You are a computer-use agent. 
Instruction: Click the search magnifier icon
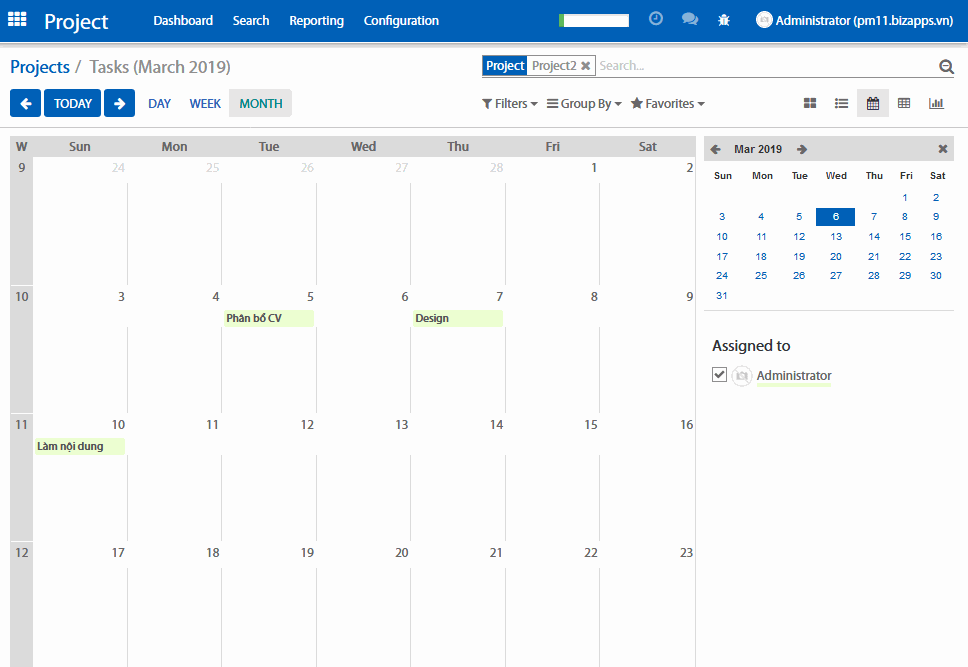click(946, 67)
